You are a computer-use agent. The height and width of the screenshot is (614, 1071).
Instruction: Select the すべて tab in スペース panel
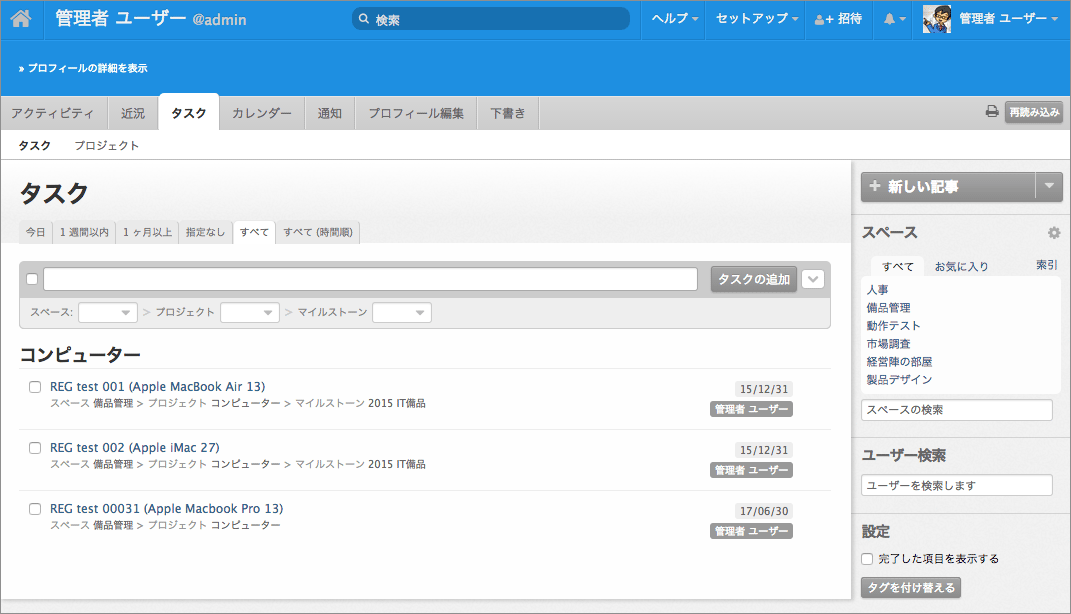(898, 266)
